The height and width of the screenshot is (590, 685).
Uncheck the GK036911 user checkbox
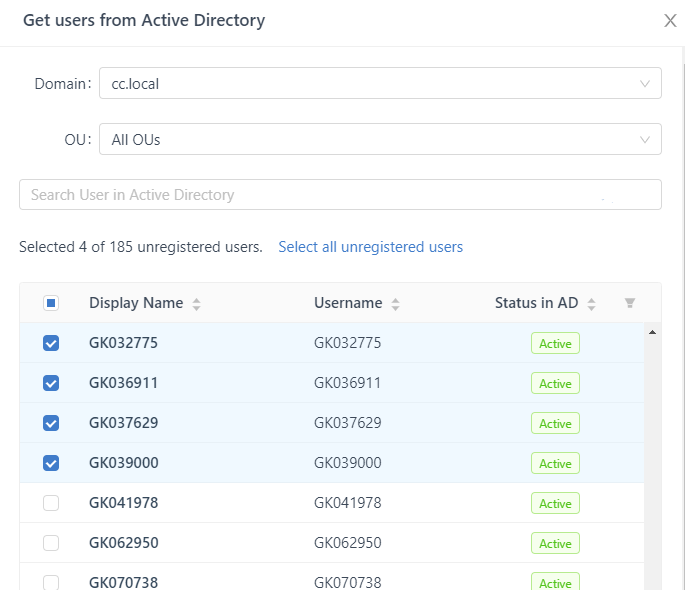[x=51, y=383]
